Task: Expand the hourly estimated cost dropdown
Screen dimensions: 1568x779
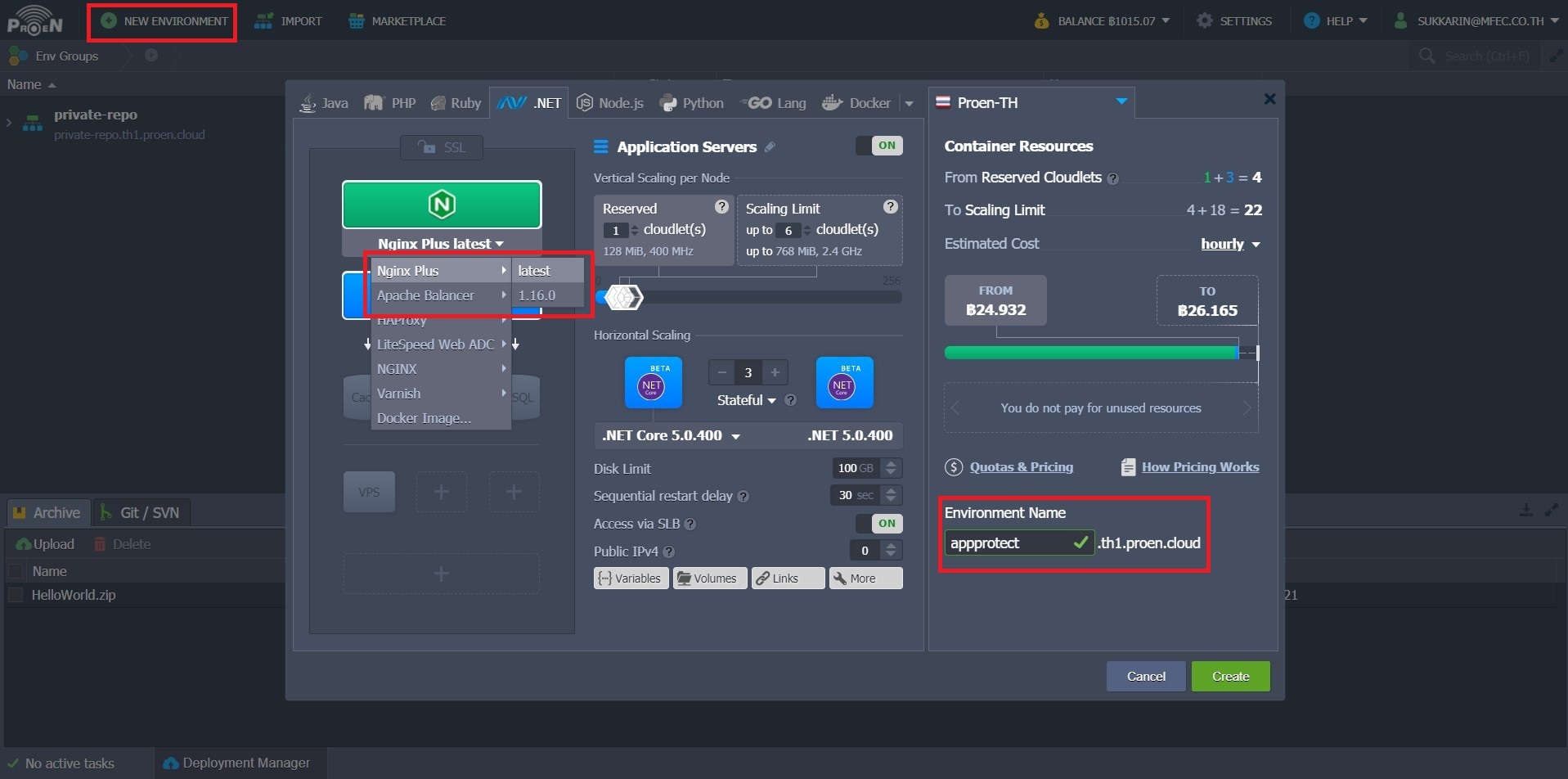Action: point(1230,244)
